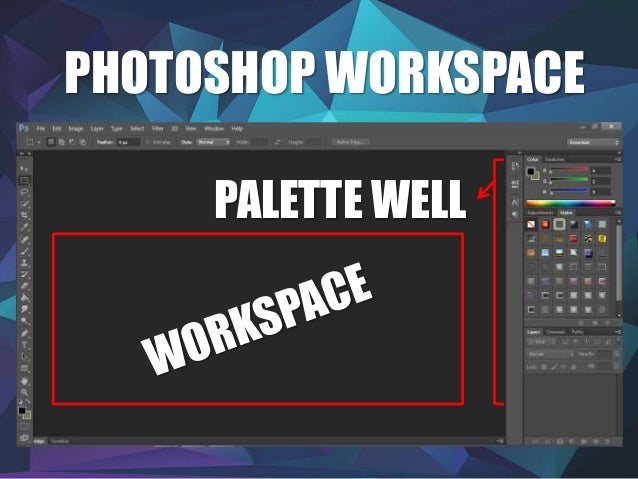Select the Eraser tool

pos(24,286)
